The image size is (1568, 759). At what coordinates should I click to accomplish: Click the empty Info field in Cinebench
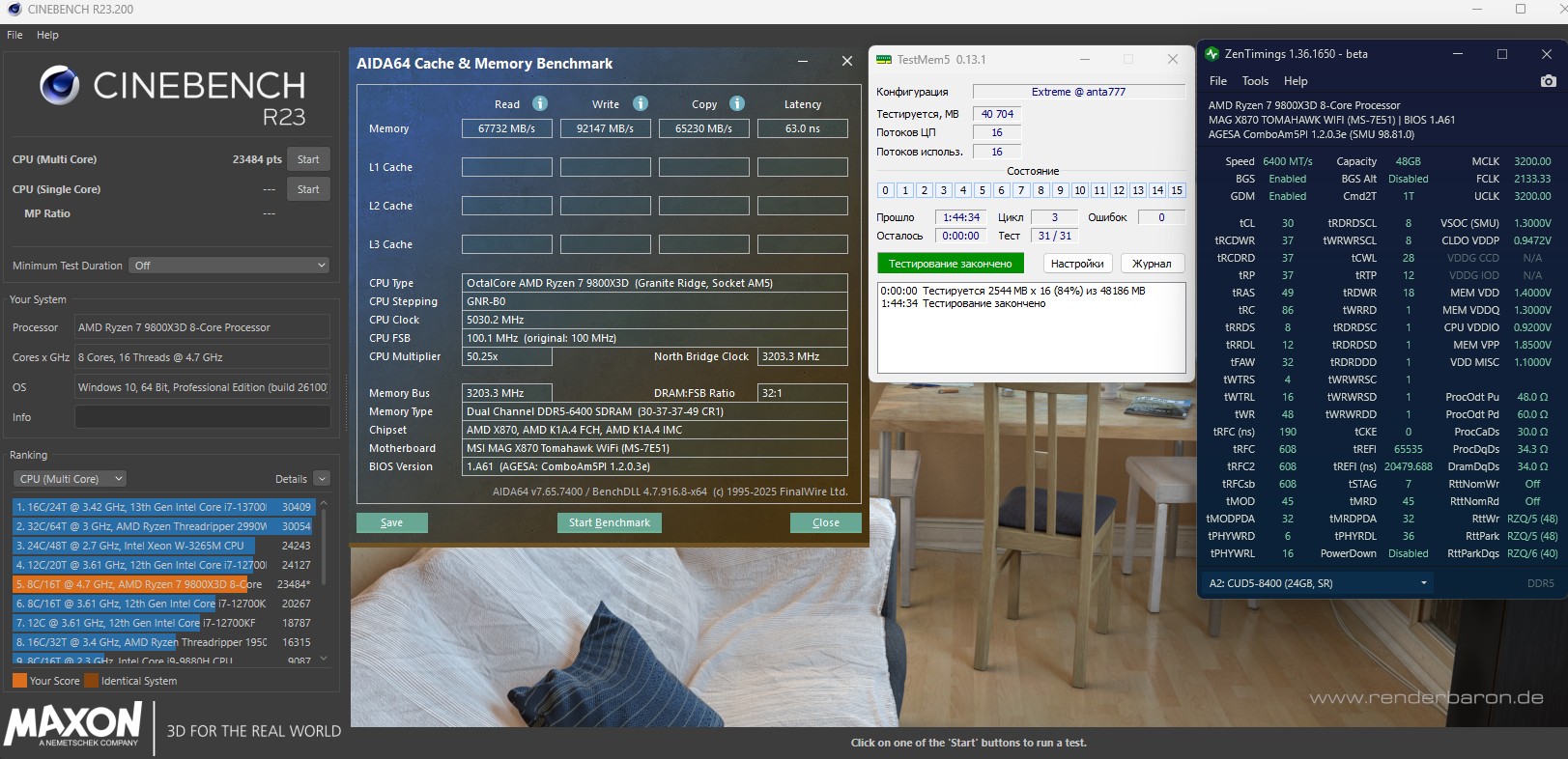[x=203, y=417]
